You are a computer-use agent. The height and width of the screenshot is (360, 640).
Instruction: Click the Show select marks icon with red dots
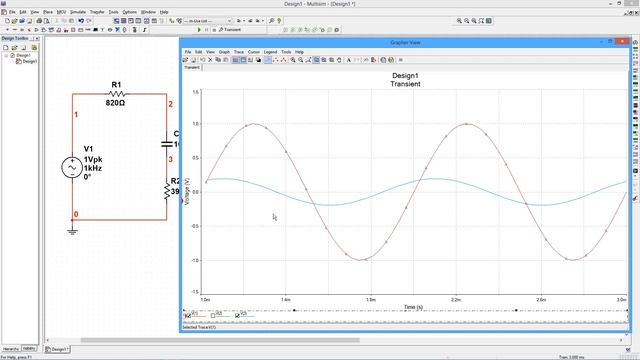[276, 60]
